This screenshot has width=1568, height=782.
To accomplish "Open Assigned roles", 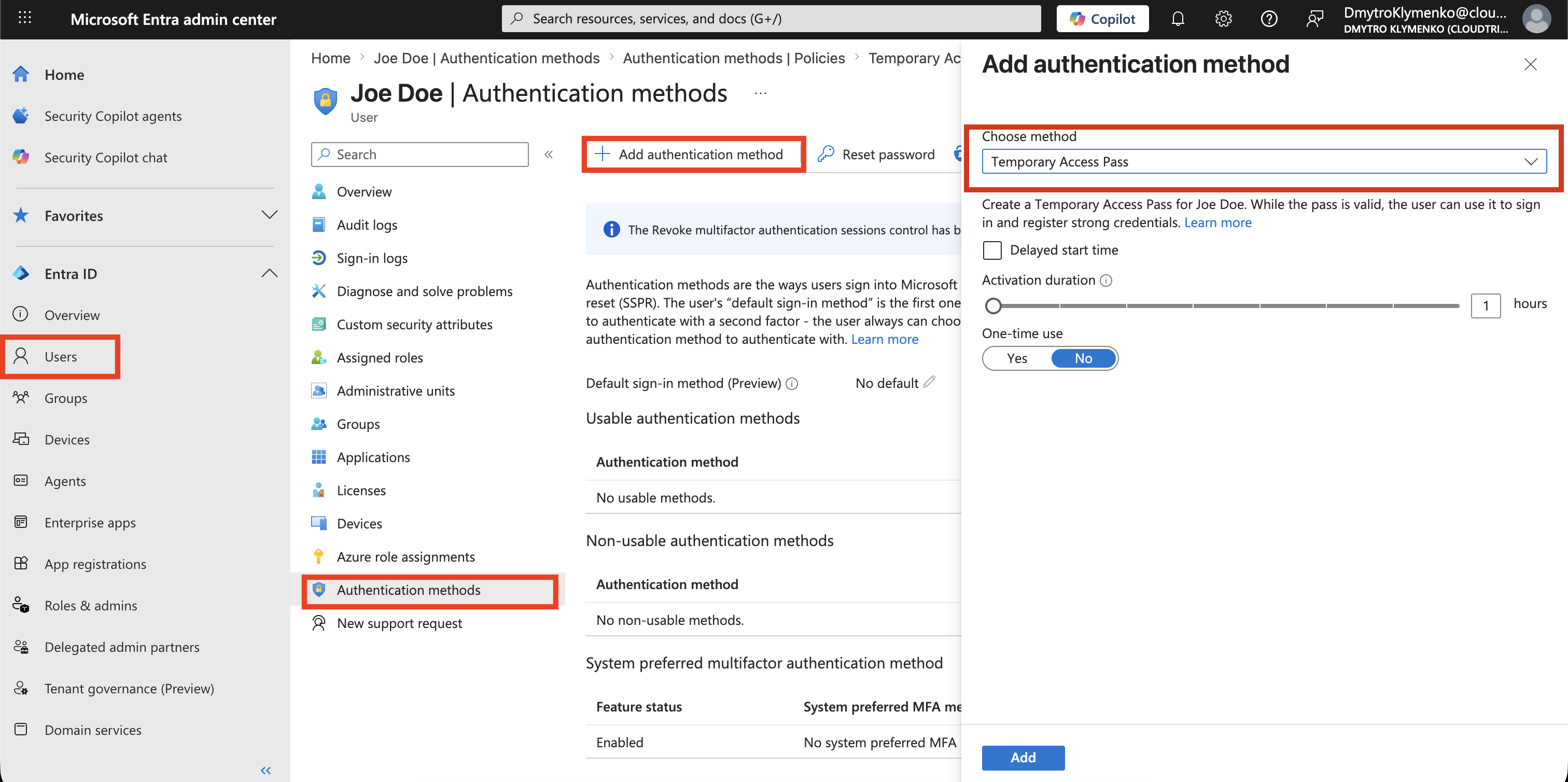I will (380, 357).
